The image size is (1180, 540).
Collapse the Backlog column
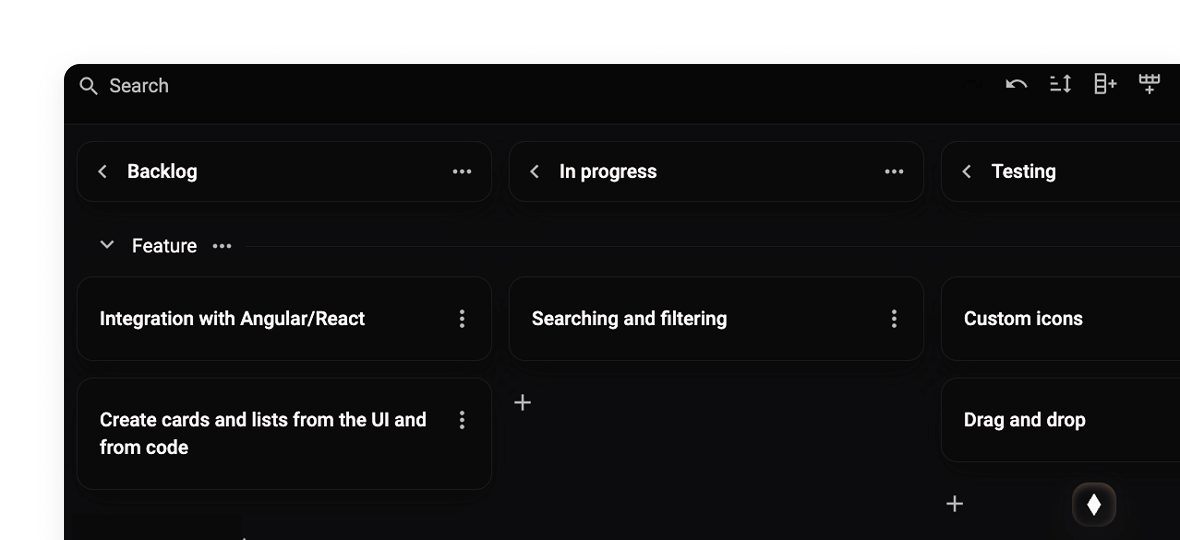pos(102,172)
